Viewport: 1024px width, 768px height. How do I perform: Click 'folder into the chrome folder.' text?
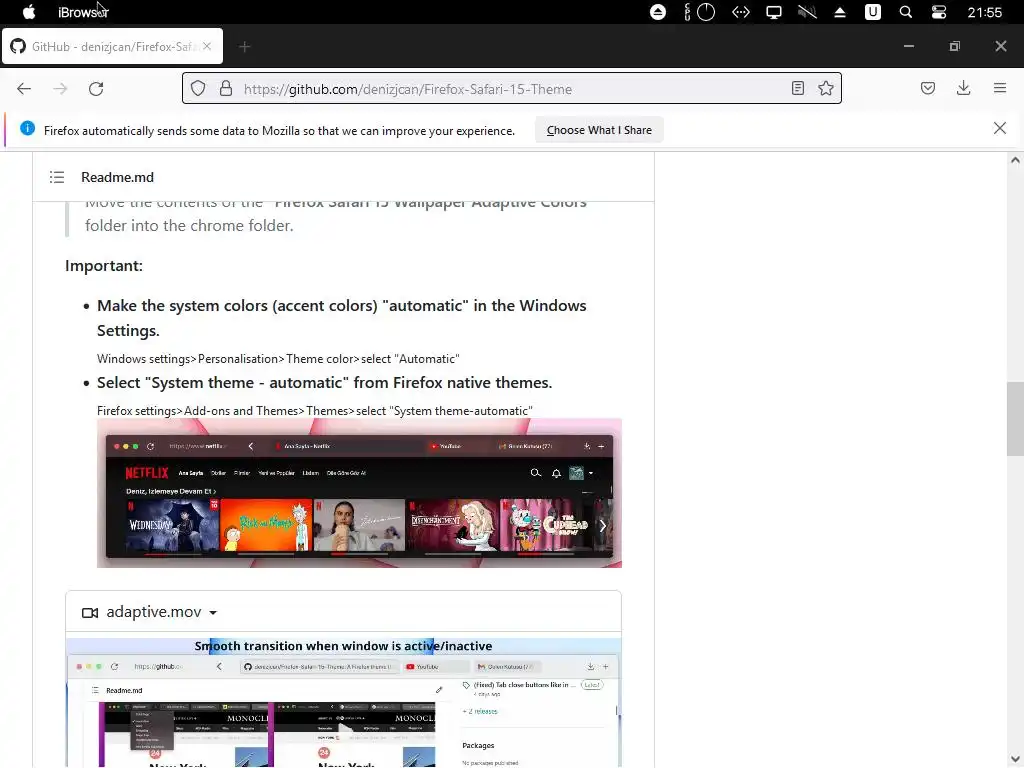[189, 225]
